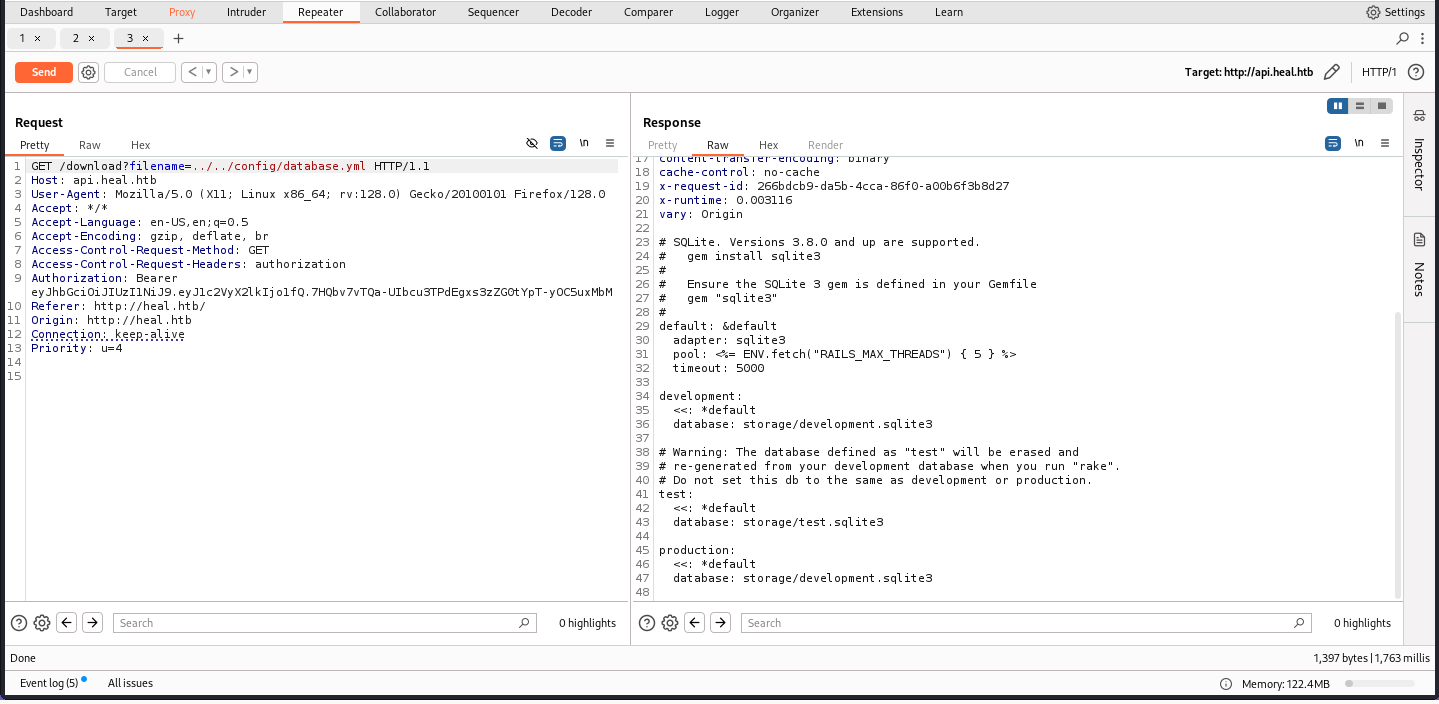Viewport: 1439px width, 704px height.
Task: Open back history dropdown arrow
Action: tap(208, 72)
